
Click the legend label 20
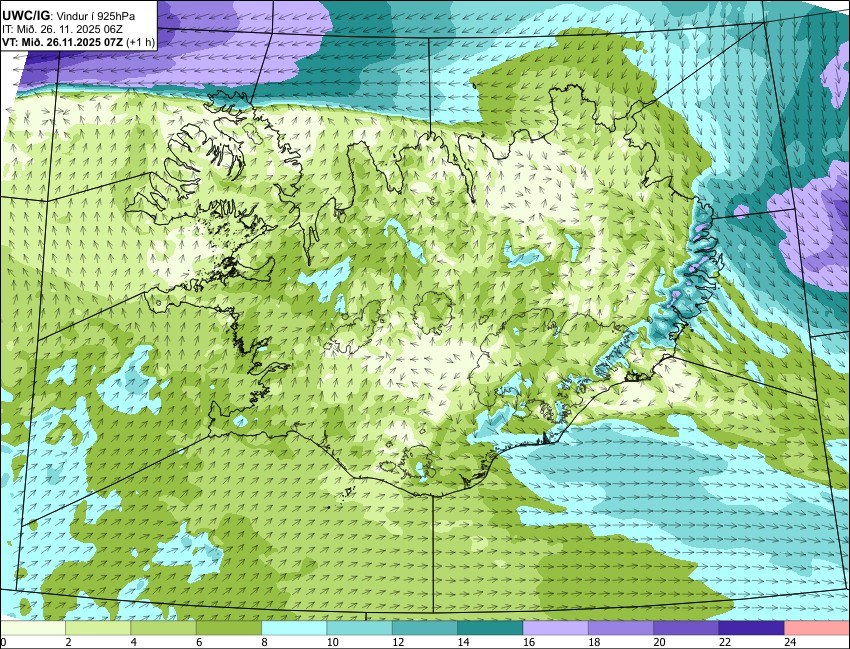(659, 642)
